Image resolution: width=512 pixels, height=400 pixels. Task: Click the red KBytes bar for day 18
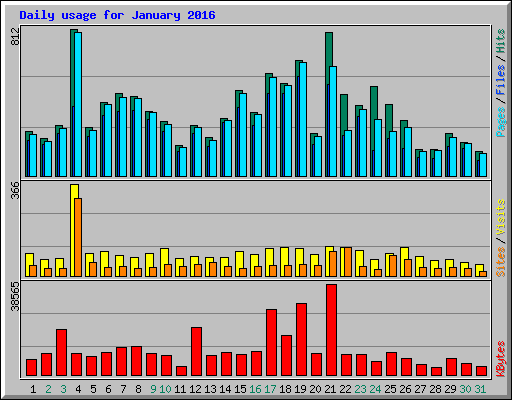pos(286,356)
